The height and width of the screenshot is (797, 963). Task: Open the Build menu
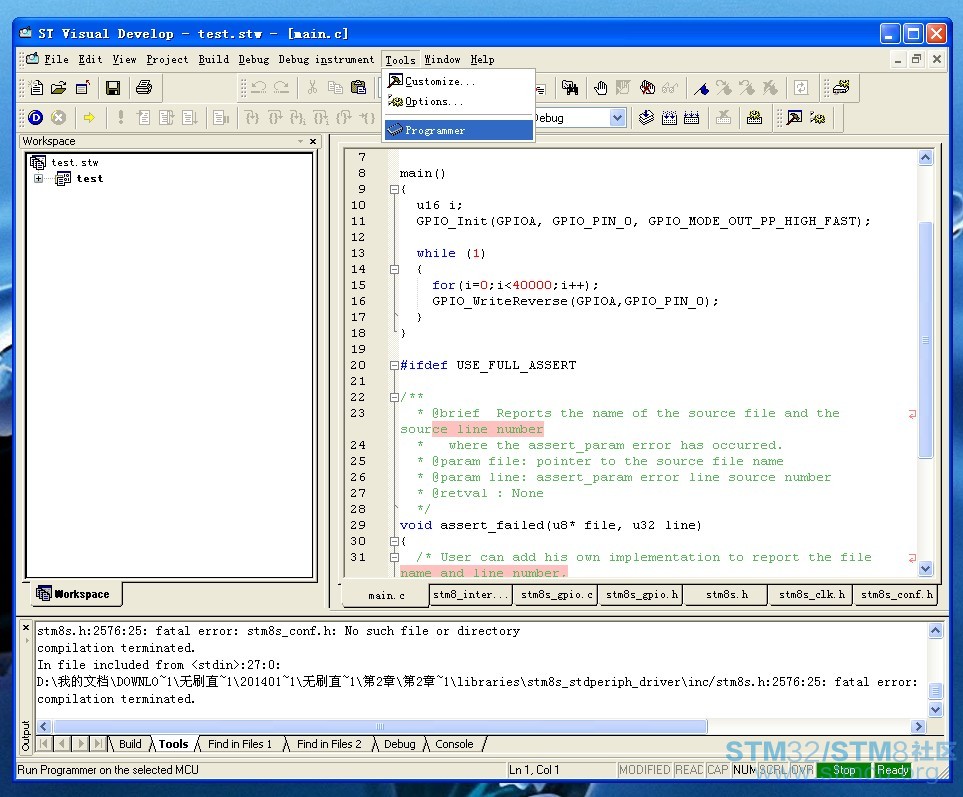213,60
